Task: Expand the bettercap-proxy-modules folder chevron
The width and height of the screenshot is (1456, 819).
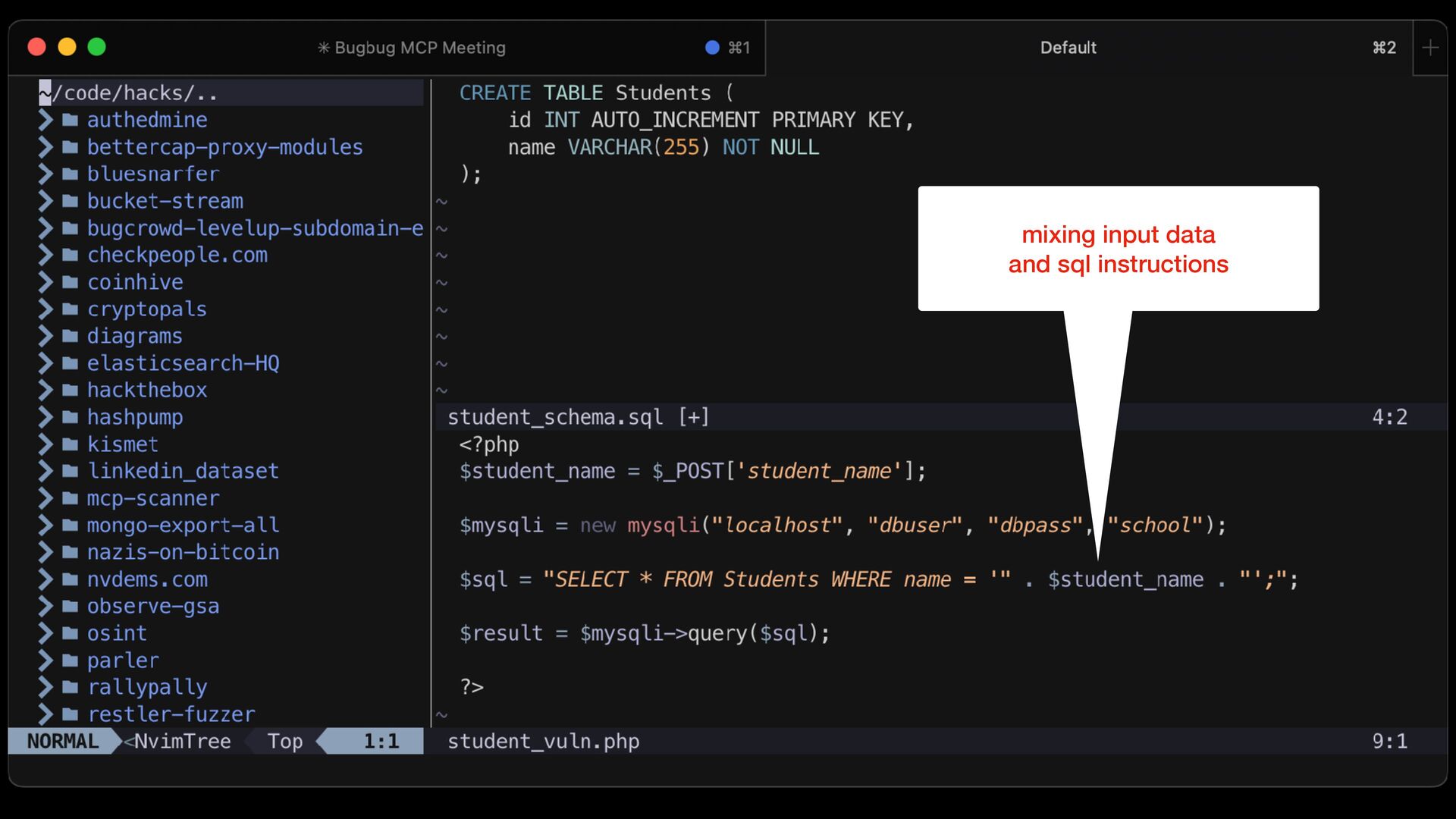Action: click(x=45, y=147)
